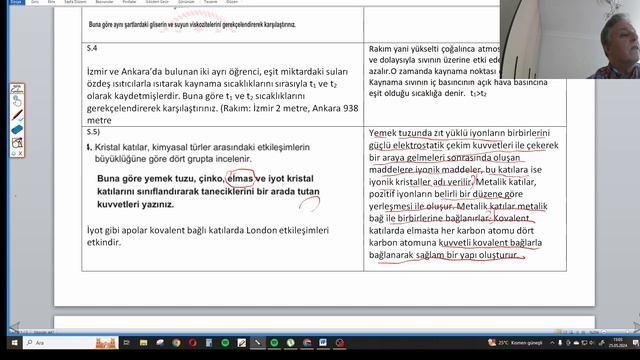Open settings gear in the floating ink toolbar
640x360 pixels.
click(x=13, y=153)
